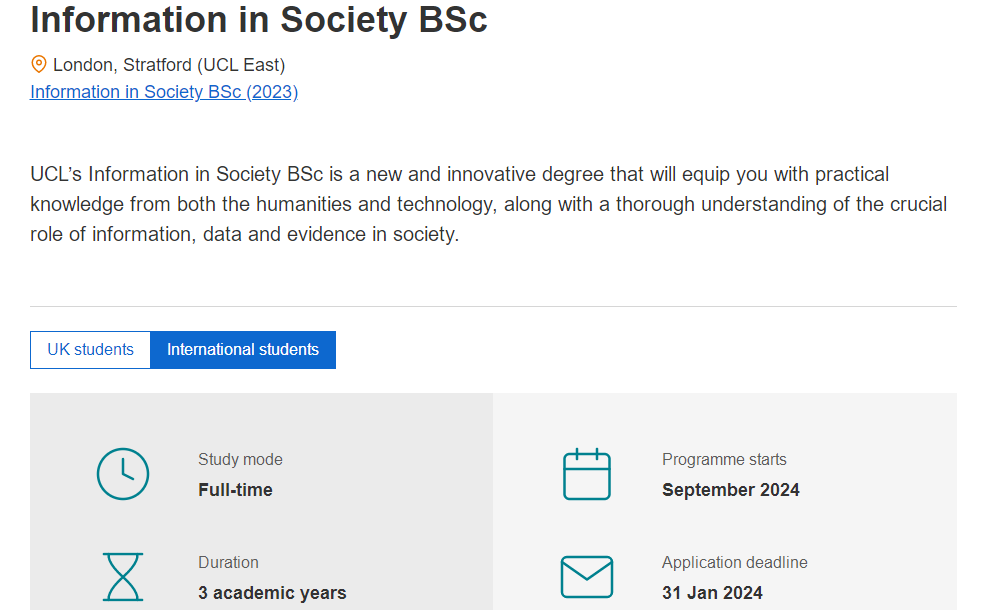Click the orange location pin icon
The height and width of the screenshot is (610, 994).
(x=39, y=64)
